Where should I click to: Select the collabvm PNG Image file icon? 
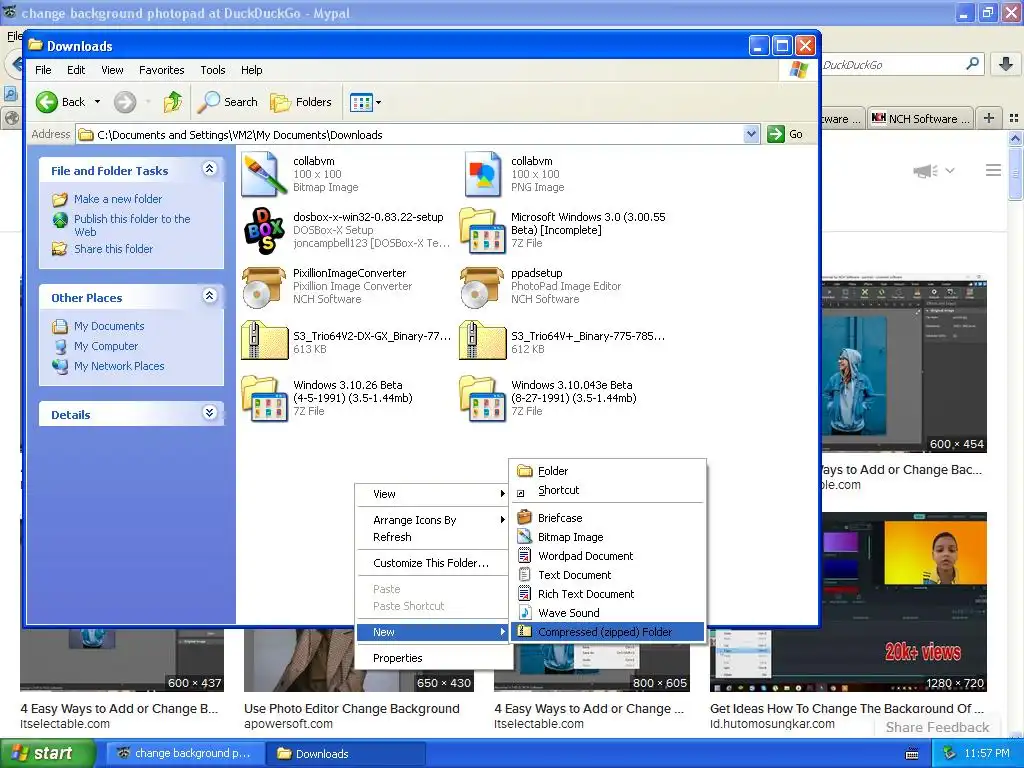pos(482,174)
